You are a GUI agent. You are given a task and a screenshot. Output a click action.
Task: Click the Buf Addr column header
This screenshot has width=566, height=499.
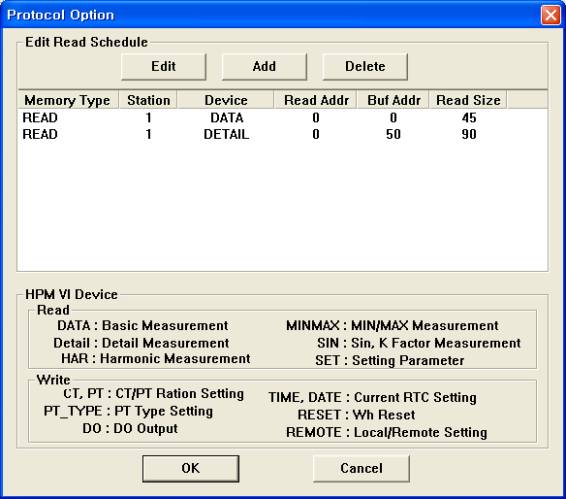coord(393,100)
